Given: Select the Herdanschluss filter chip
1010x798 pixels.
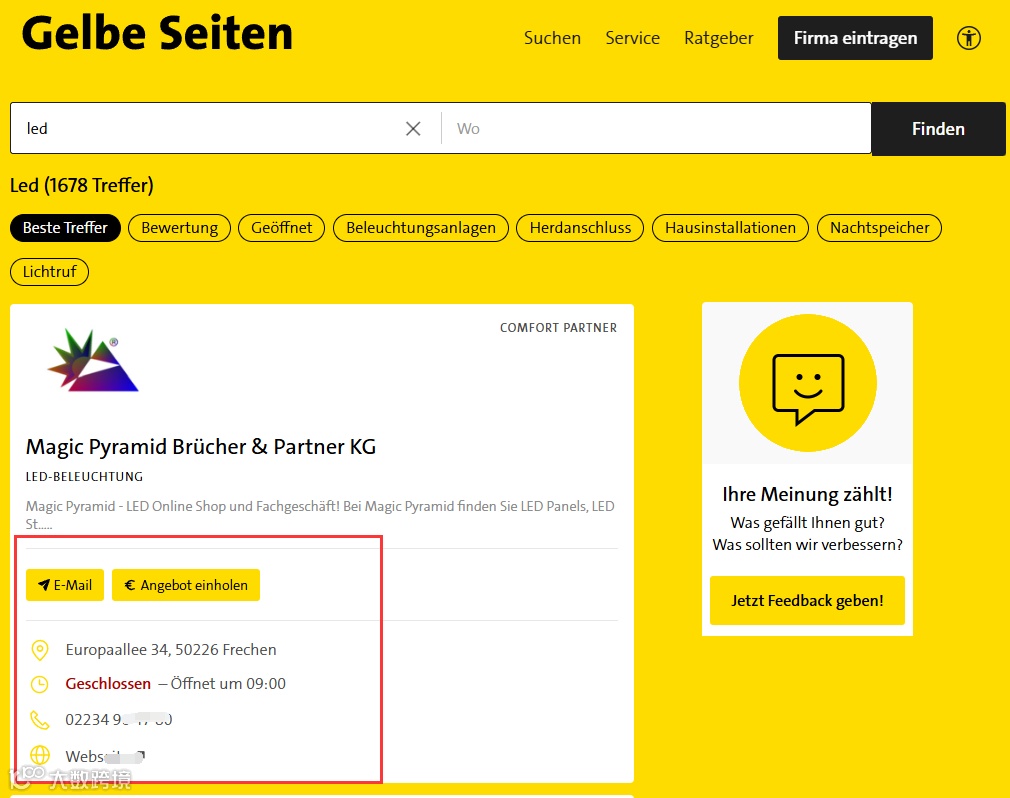Looking at the screenshot, I should (580, 228).
